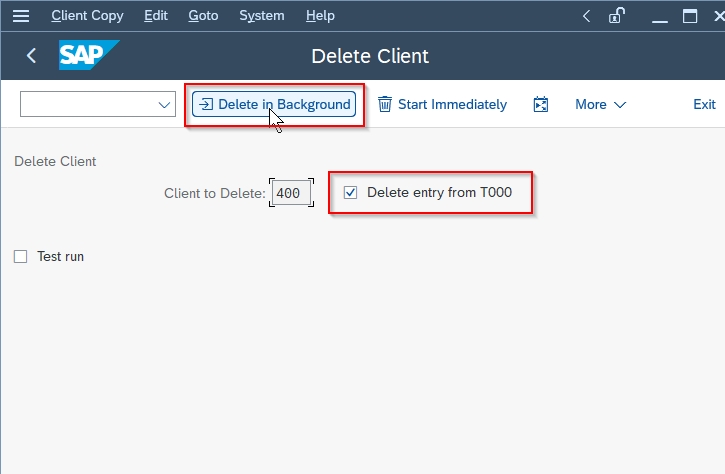Open the hamburger menu icon

pyautogui.click(x=21, y=16)
